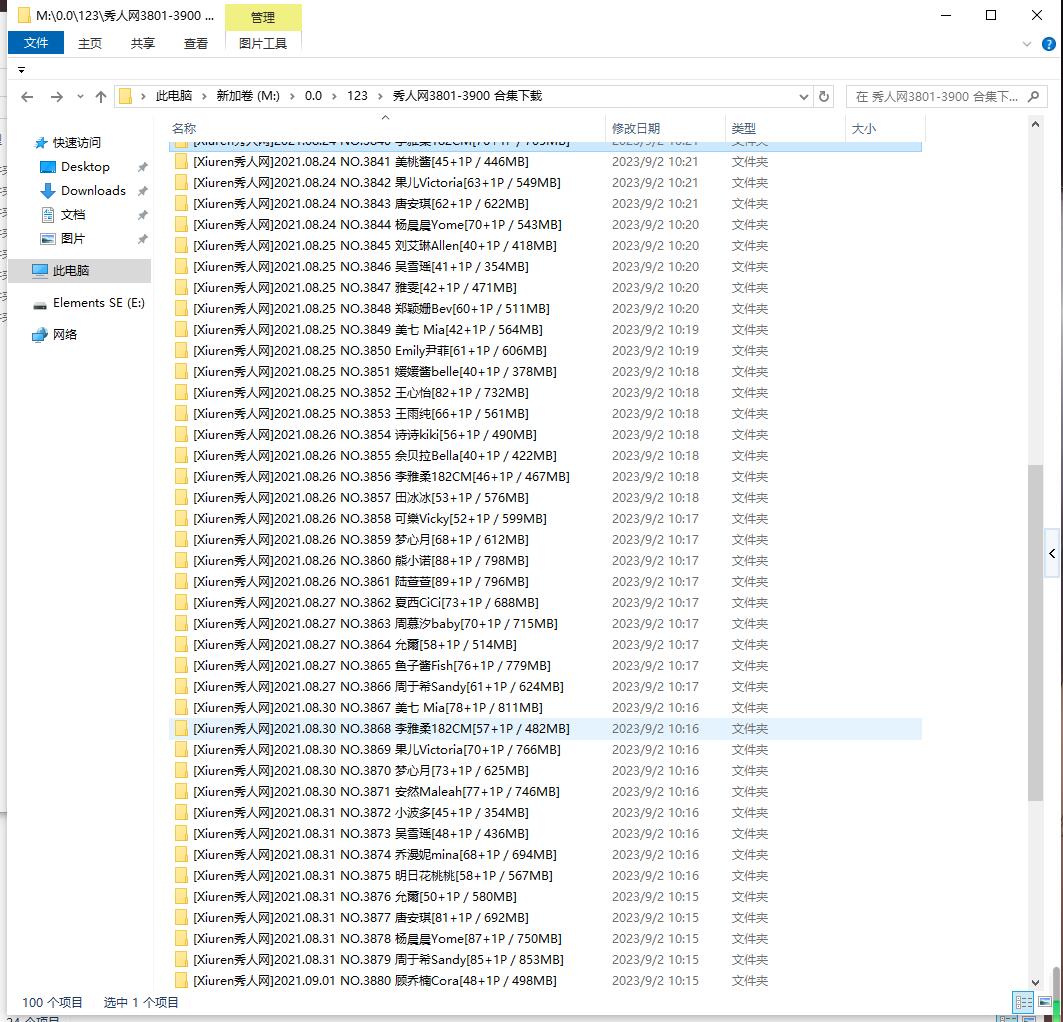This screenshot has height=1022, width=1063.
Task: Expand the ribbon using the chevron
Action: point(1027,44)
